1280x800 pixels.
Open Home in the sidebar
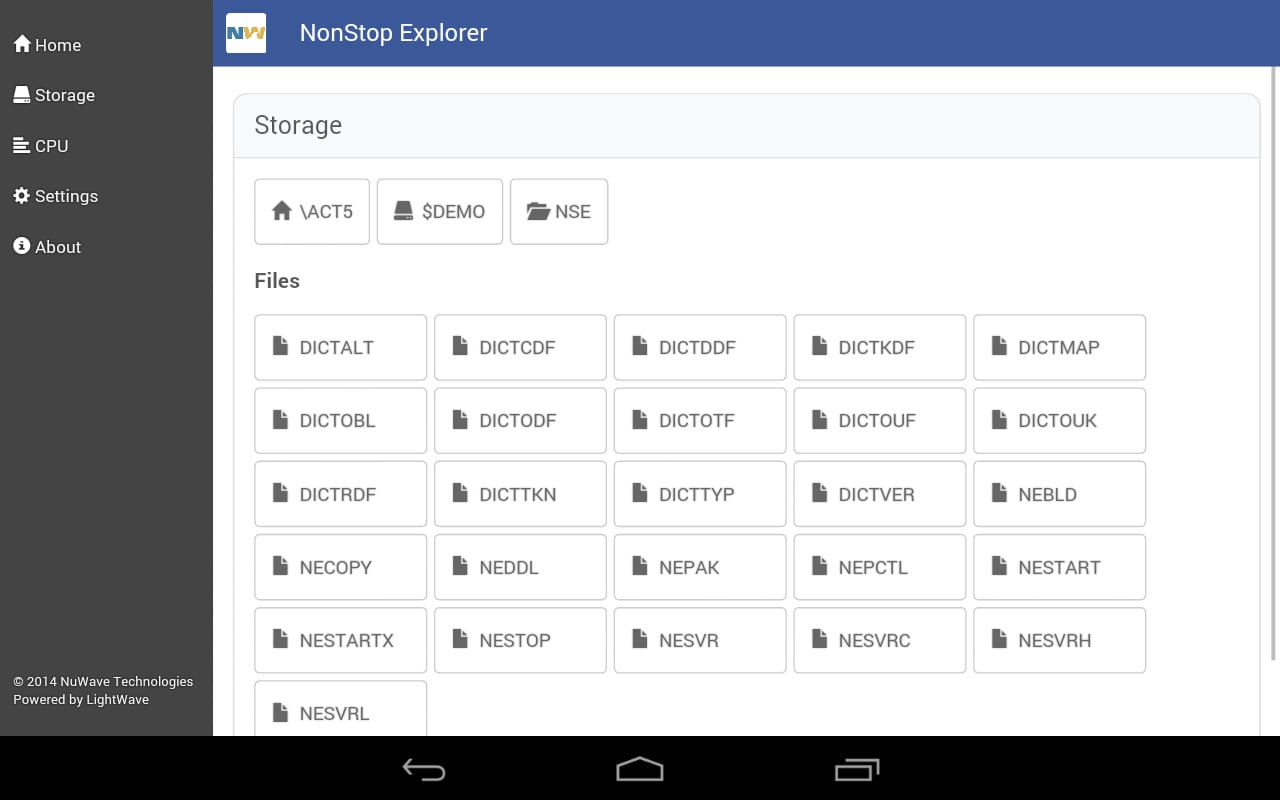[x=47, y=45]
